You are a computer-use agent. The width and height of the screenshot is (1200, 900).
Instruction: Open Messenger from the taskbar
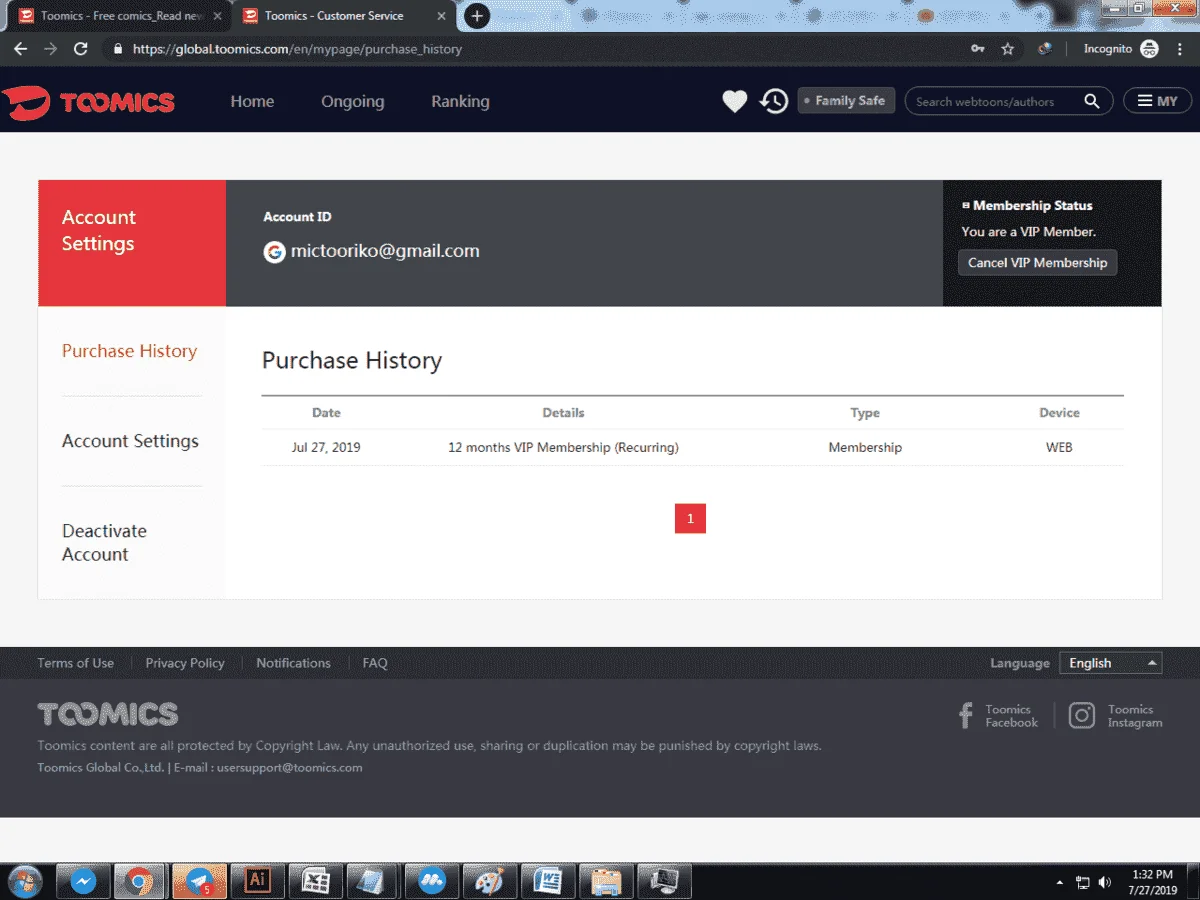tap(83, 881)
